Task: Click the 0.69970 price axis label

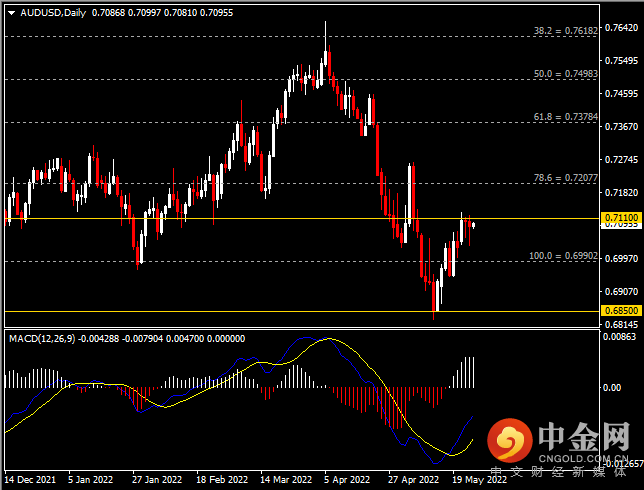Action: tap(621, 259)
